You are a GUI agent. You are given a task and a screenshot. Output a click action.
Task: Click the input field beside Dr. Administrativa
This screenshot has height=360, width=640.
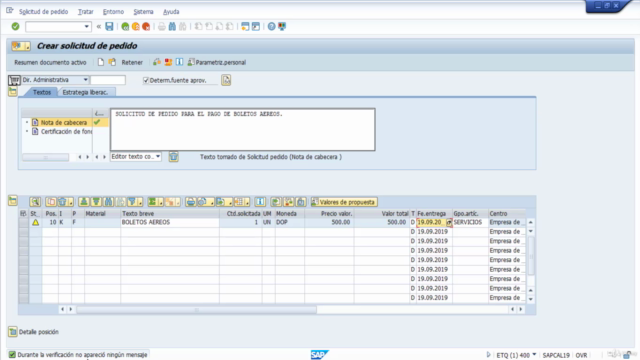click(x=108, y=80)
